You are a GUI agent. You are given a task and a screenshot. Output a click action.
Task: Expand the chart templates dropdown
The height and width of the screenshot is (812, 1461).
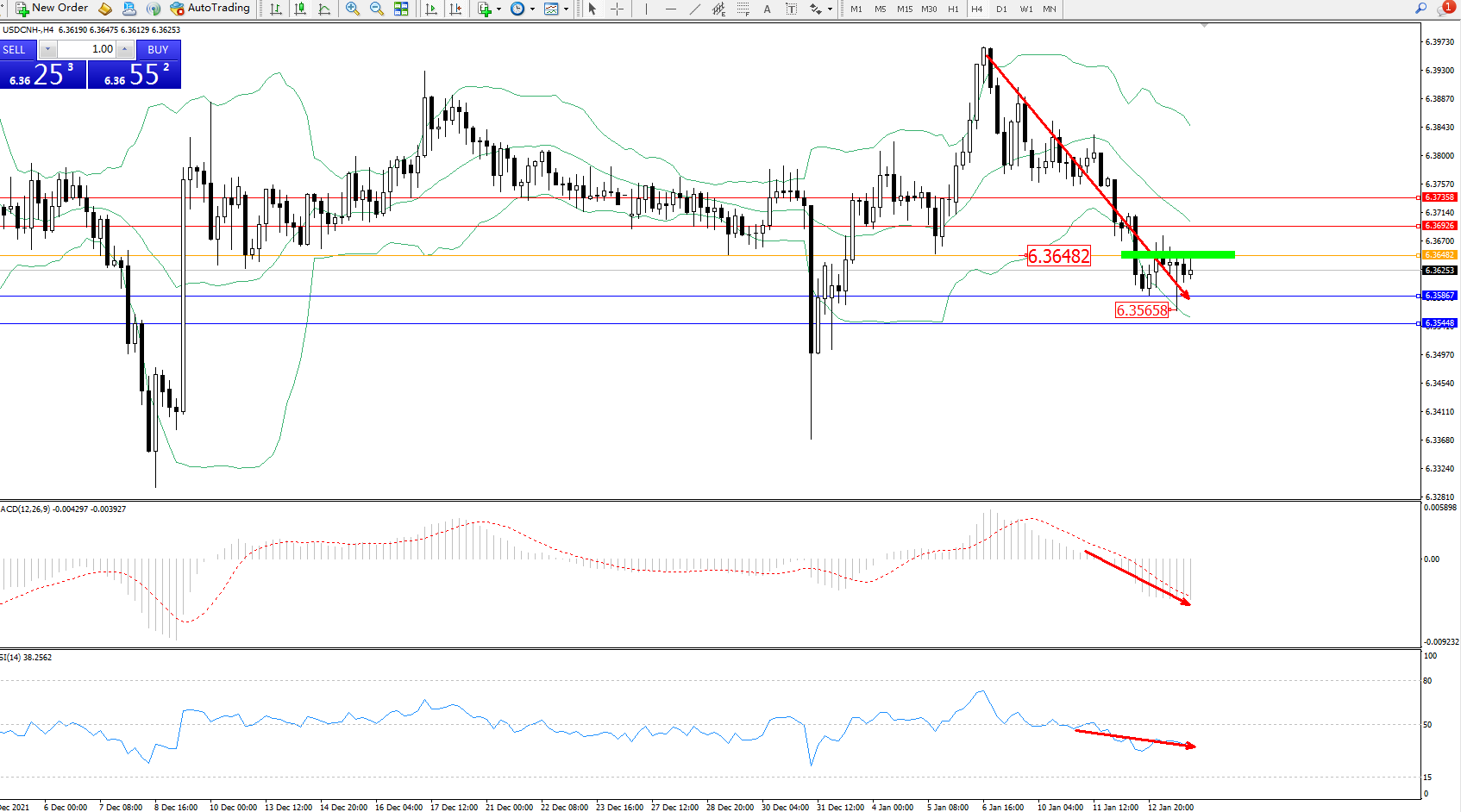point(566,9)
